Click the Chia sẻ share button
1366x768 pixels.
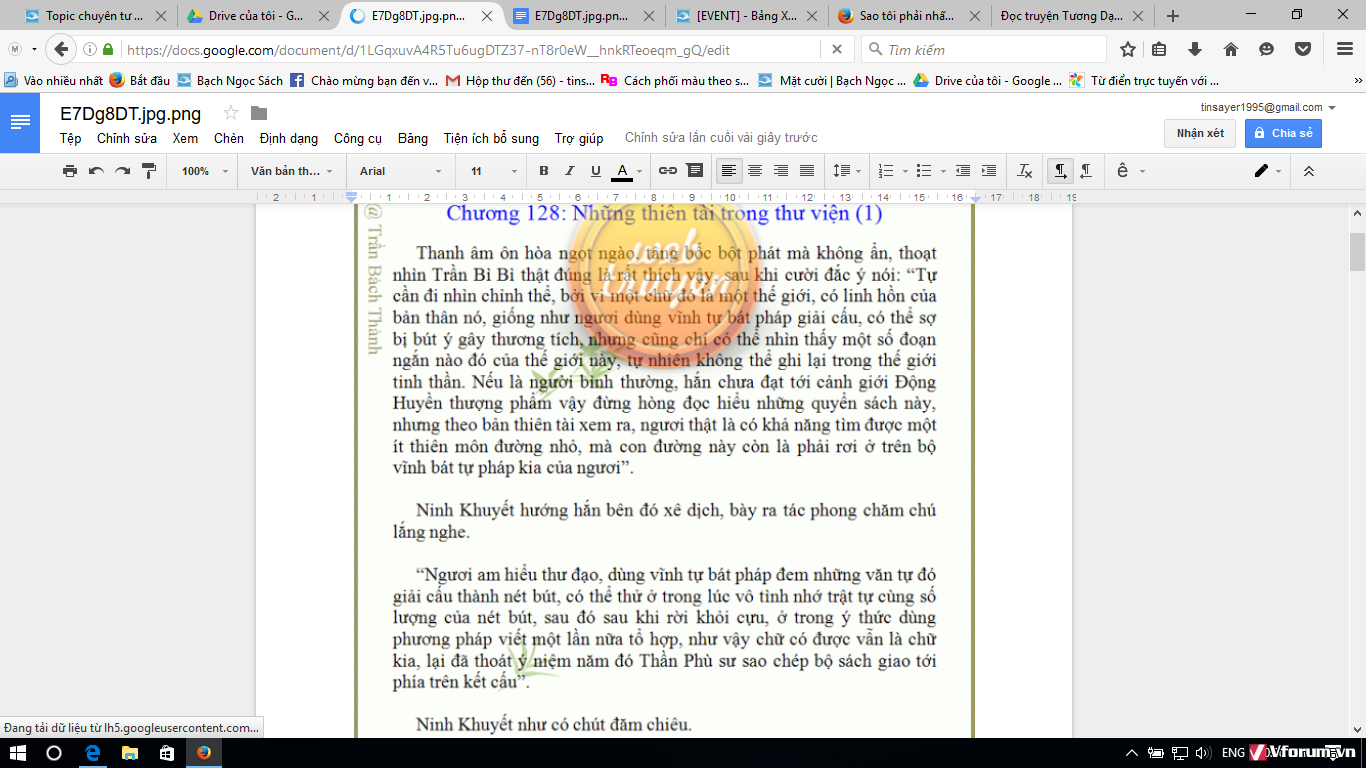point(1283,133)
